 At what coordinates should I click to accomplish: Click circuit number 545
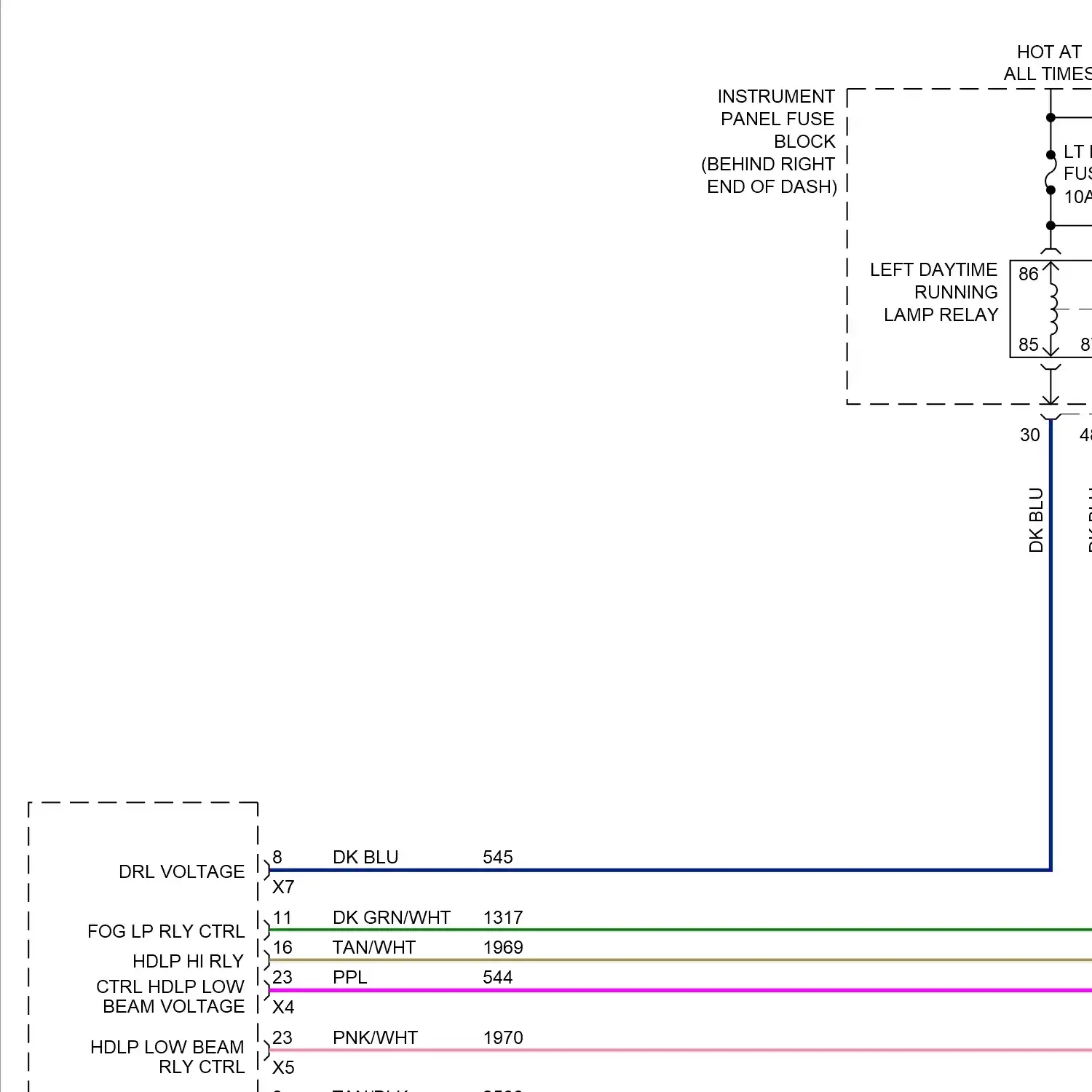click(x=498, y=857)
